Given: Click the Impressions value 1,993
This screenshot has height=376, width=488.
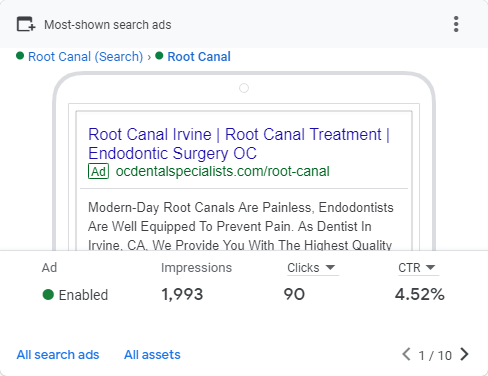Looking at the screenshot, I should (182, 294).
